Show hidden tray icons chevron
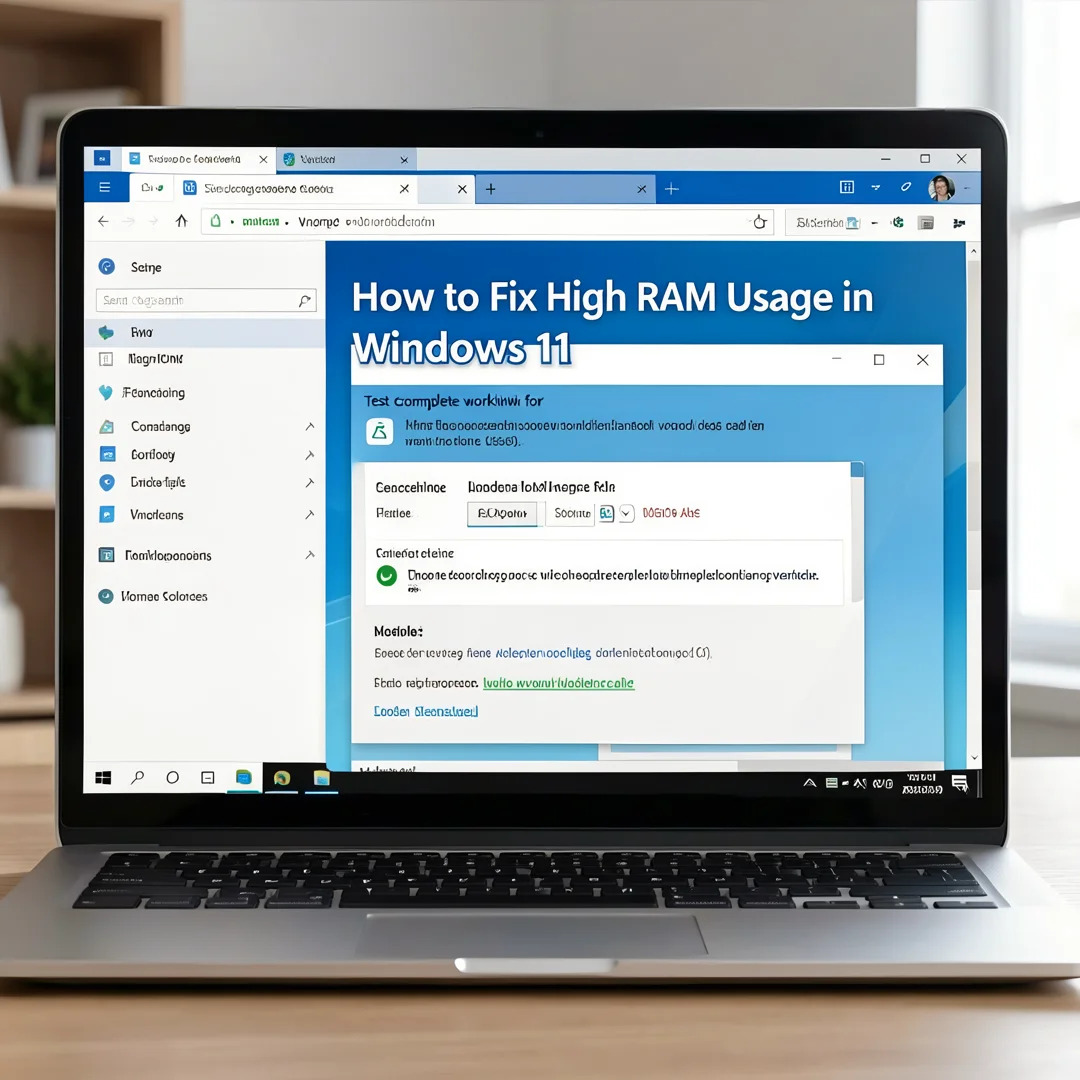Image resolution: width=1080 pixels, height=1080 pixels. point(810,782)
